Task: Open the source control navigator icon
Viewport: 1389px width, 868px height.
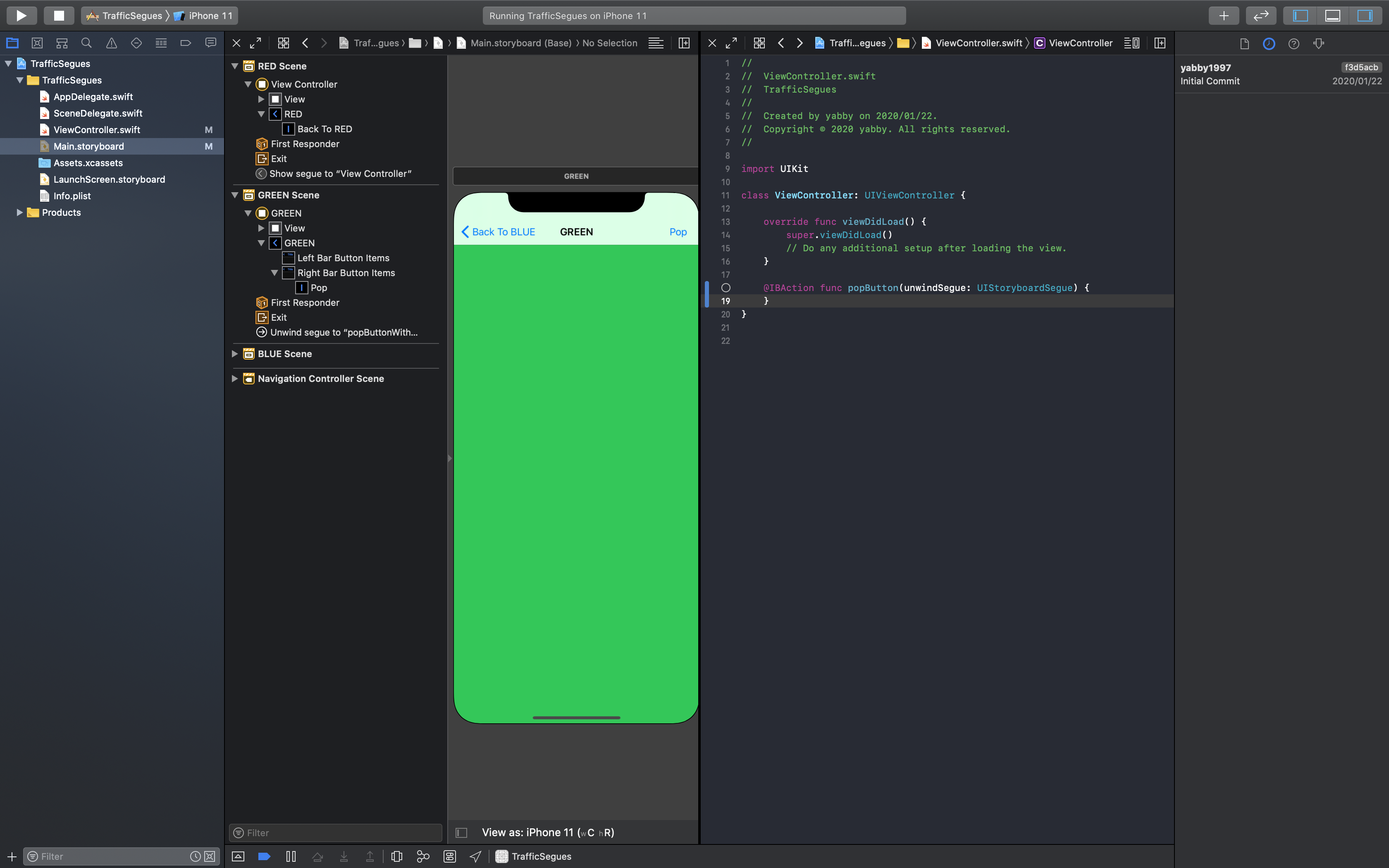Action: (x=37, y=43)
